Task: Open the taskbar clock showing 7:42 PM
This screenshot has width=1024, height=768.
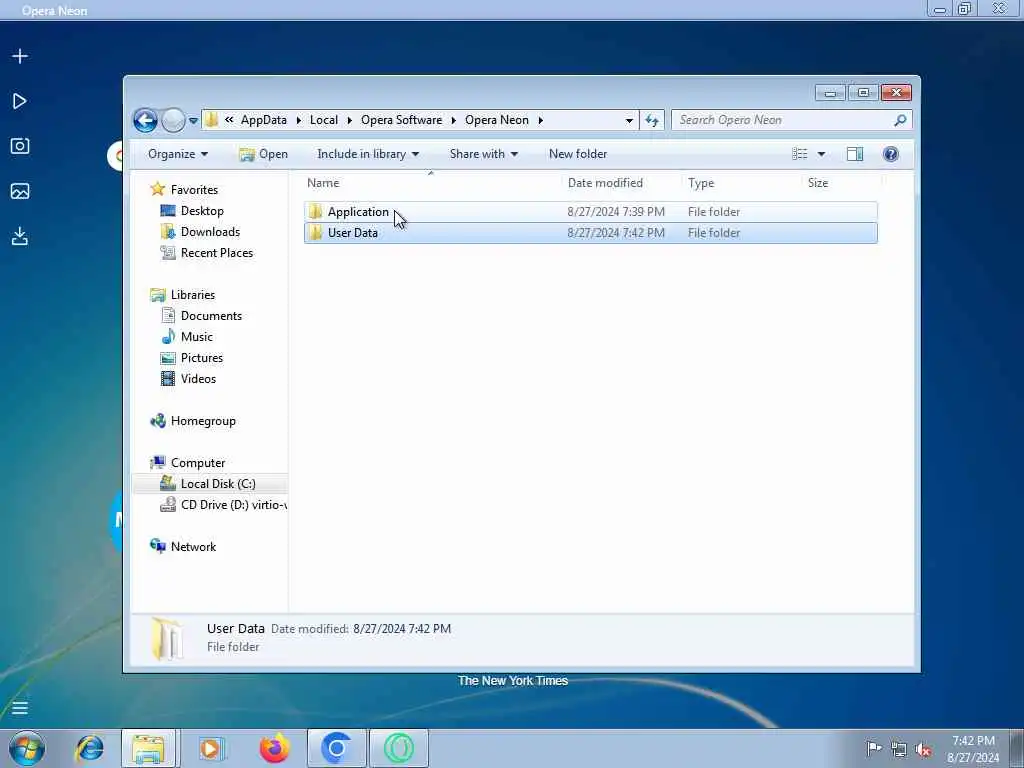Action: [x=973, y=749]
